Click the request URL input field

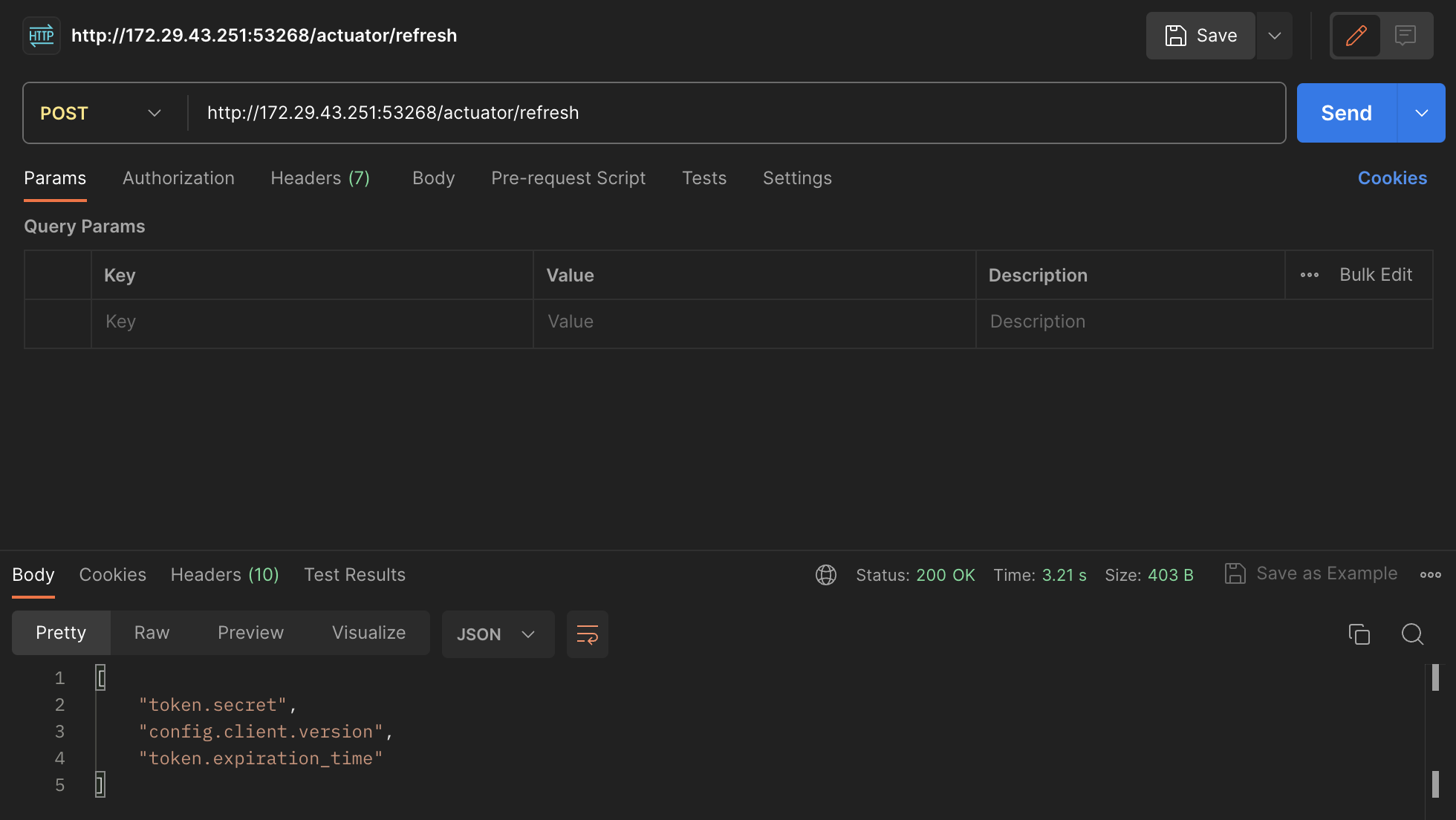pos(735,113)
